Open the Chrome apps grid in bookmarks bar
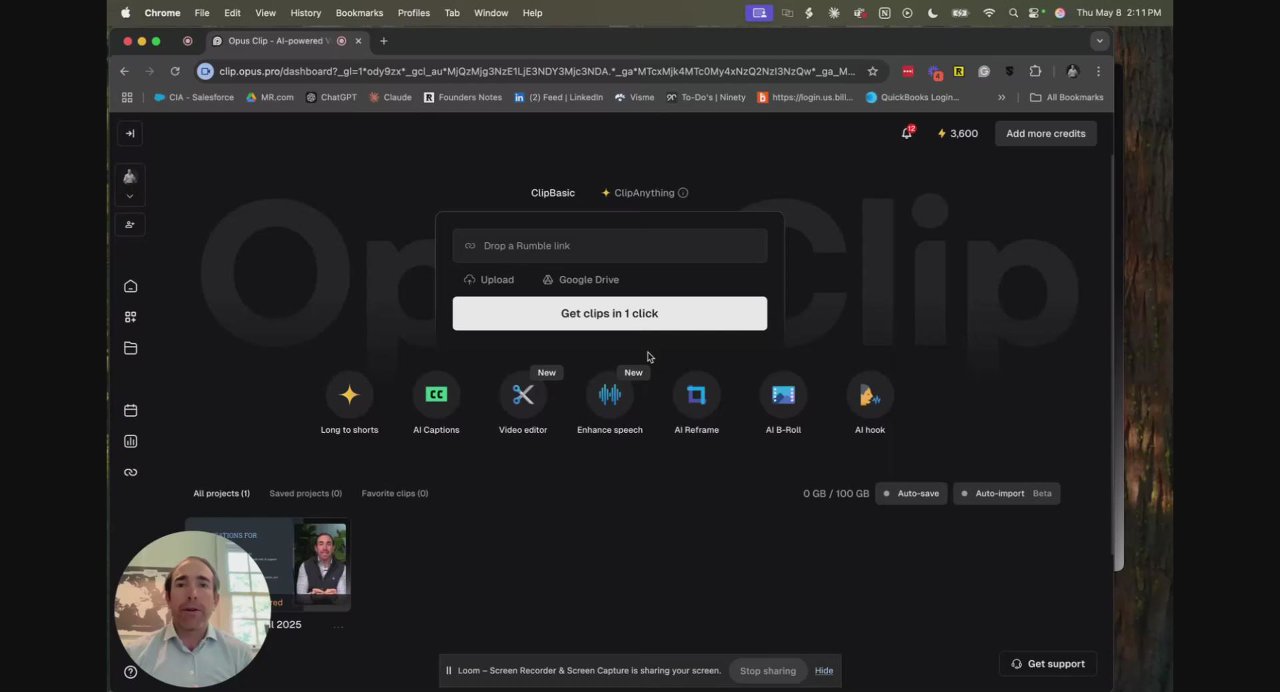1280x692 pixels. pos(127,97)
